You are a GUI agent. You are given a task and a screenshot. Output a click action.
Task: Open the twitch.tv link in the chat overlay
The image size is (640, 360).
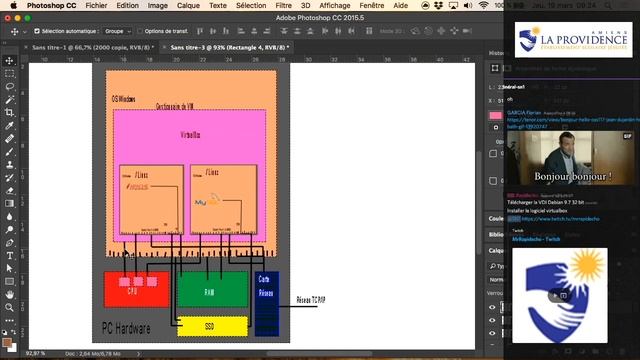tap(560, 219)
